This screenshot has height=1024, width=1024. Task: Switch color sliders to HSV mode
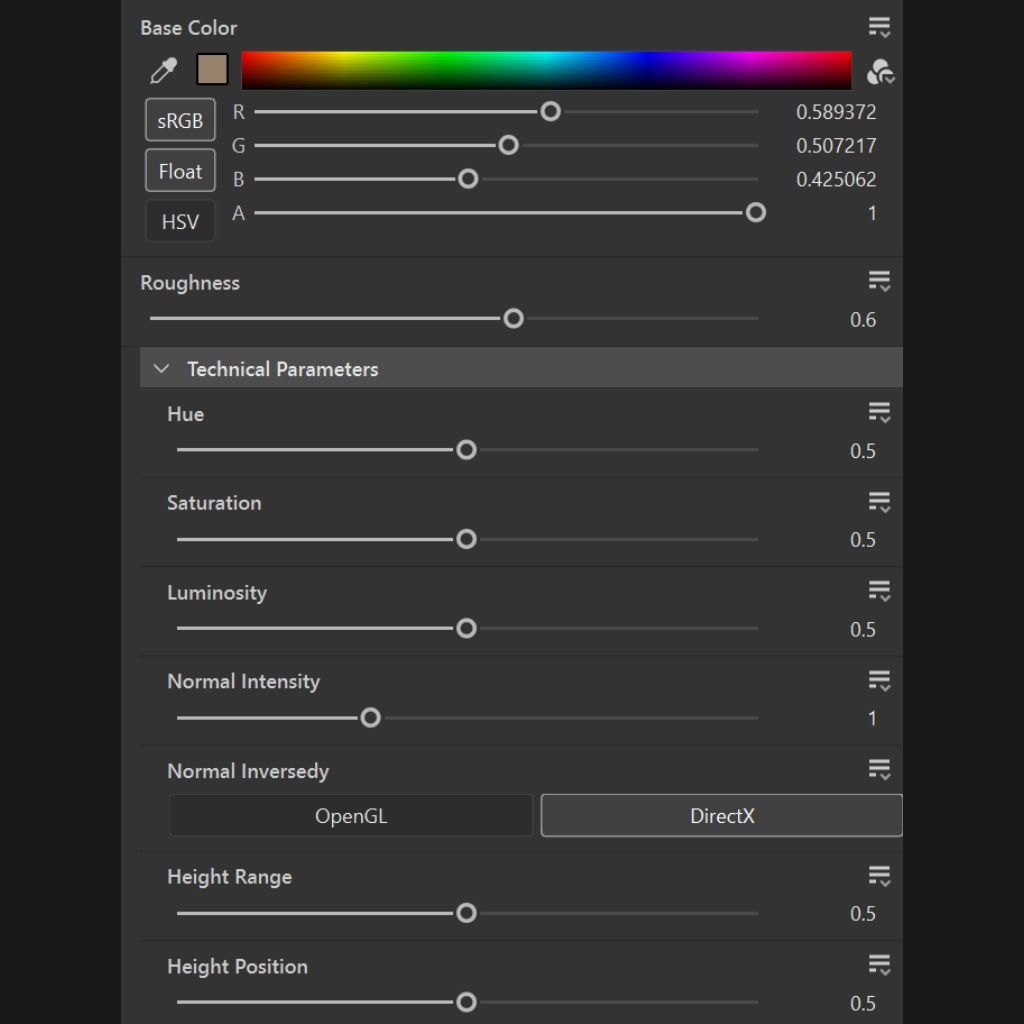[180, 221]
